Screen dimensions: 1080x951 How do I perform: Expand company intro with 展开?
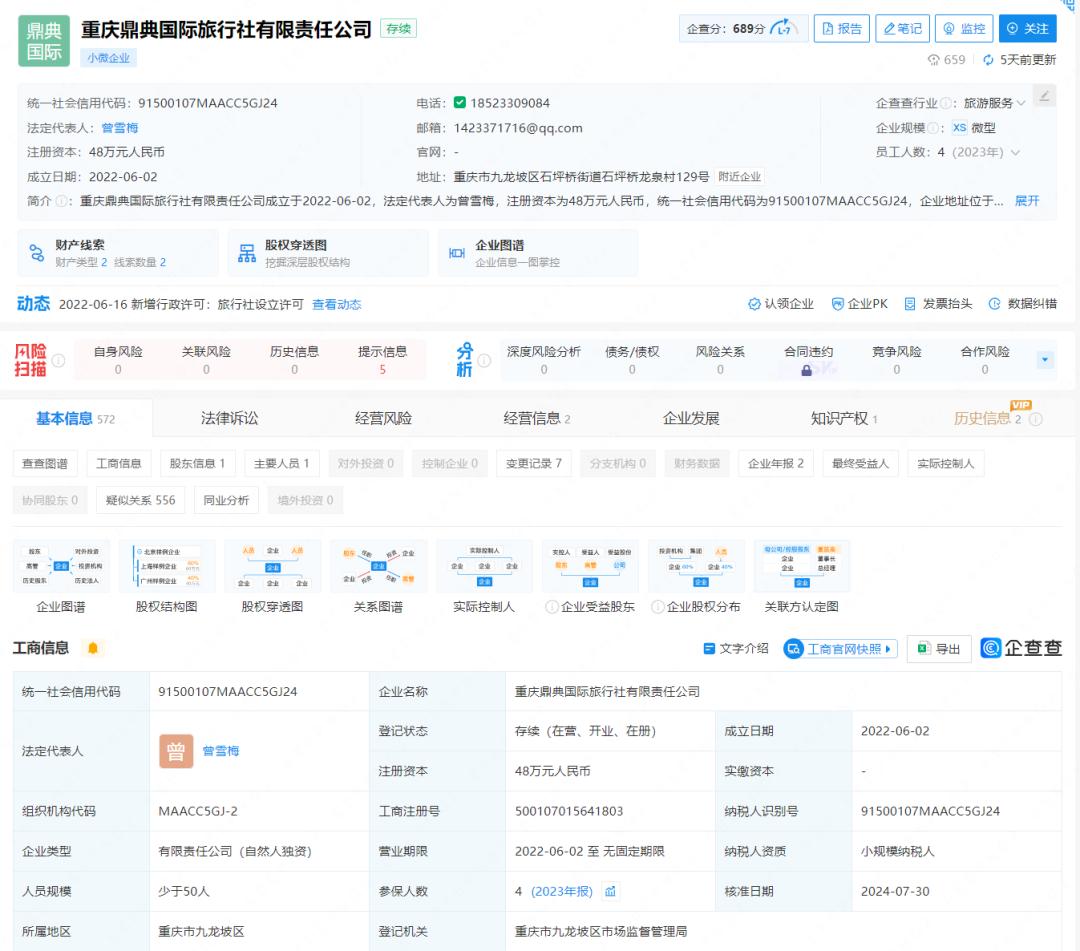pos(1027,201)
